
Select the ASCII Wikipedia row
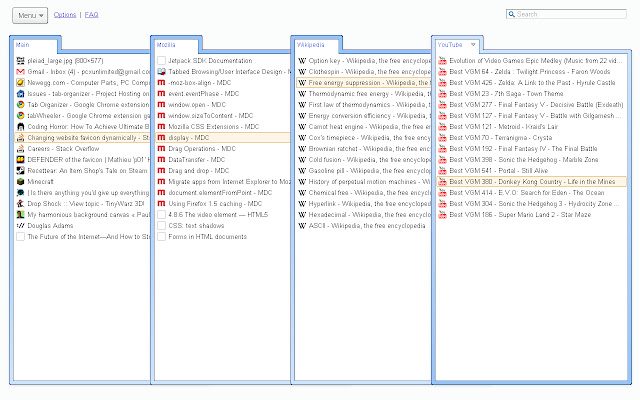[x=363, y=226]
